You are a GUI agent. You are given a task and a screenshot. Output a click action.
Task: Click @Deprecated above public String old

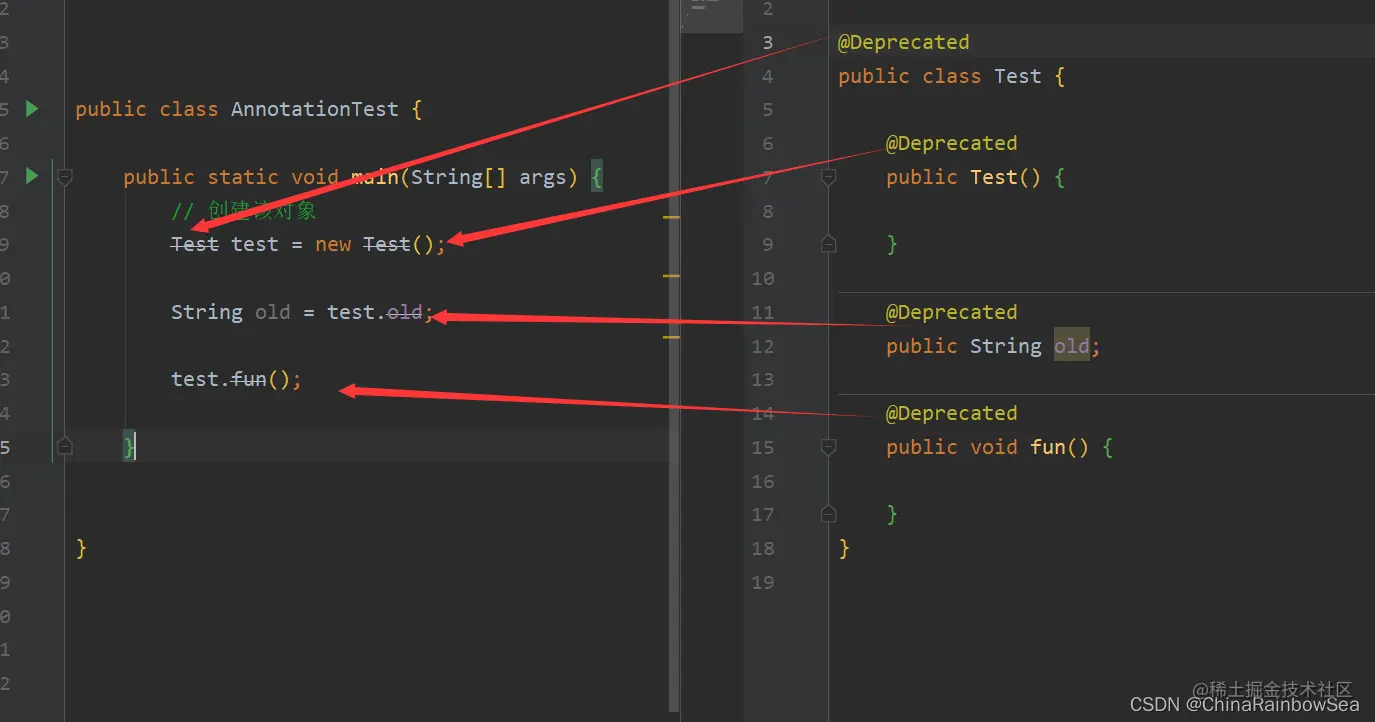952,312
